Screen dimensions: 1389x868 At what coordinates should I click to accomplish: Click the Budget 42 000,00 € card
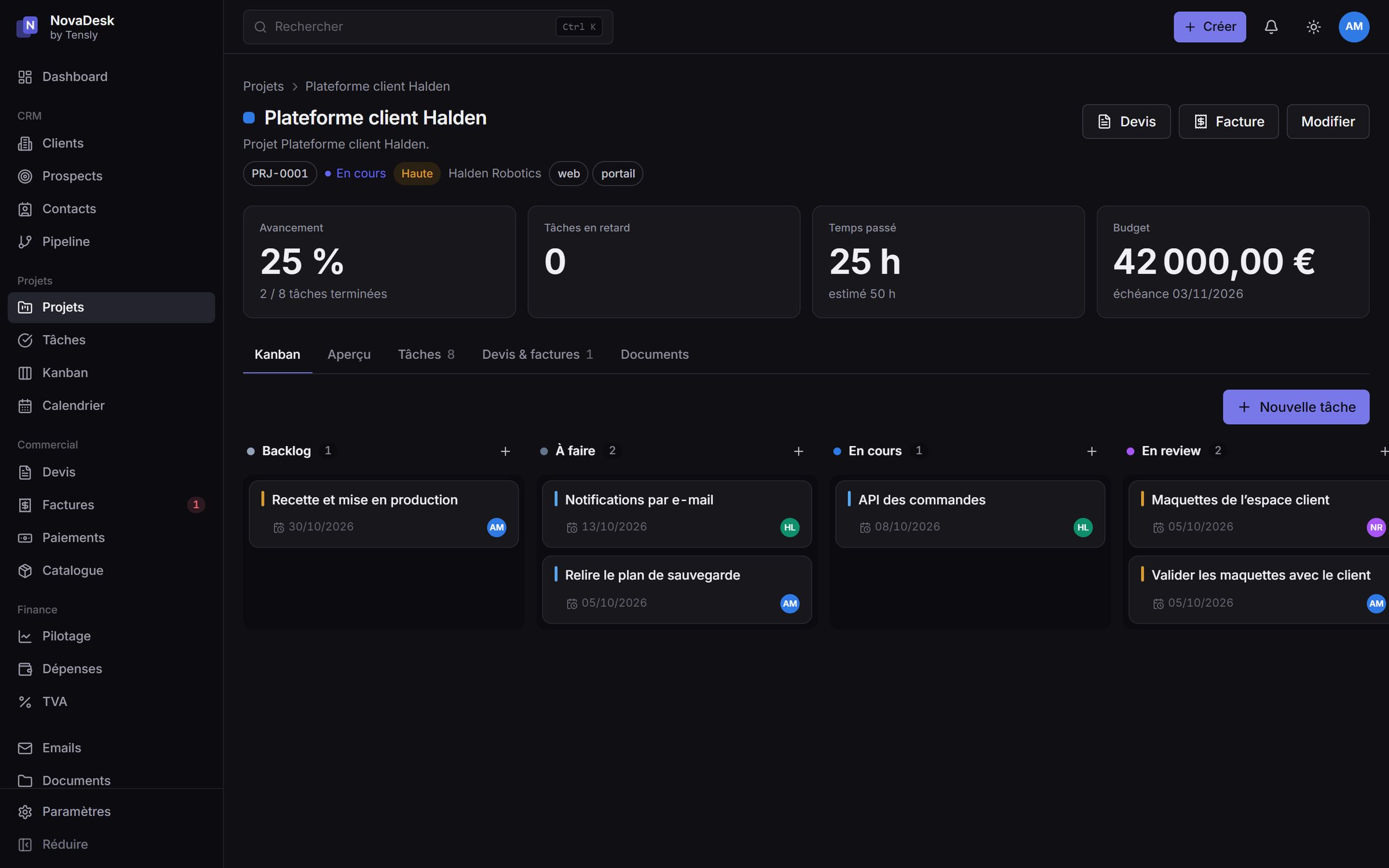tap(1233, 262)
